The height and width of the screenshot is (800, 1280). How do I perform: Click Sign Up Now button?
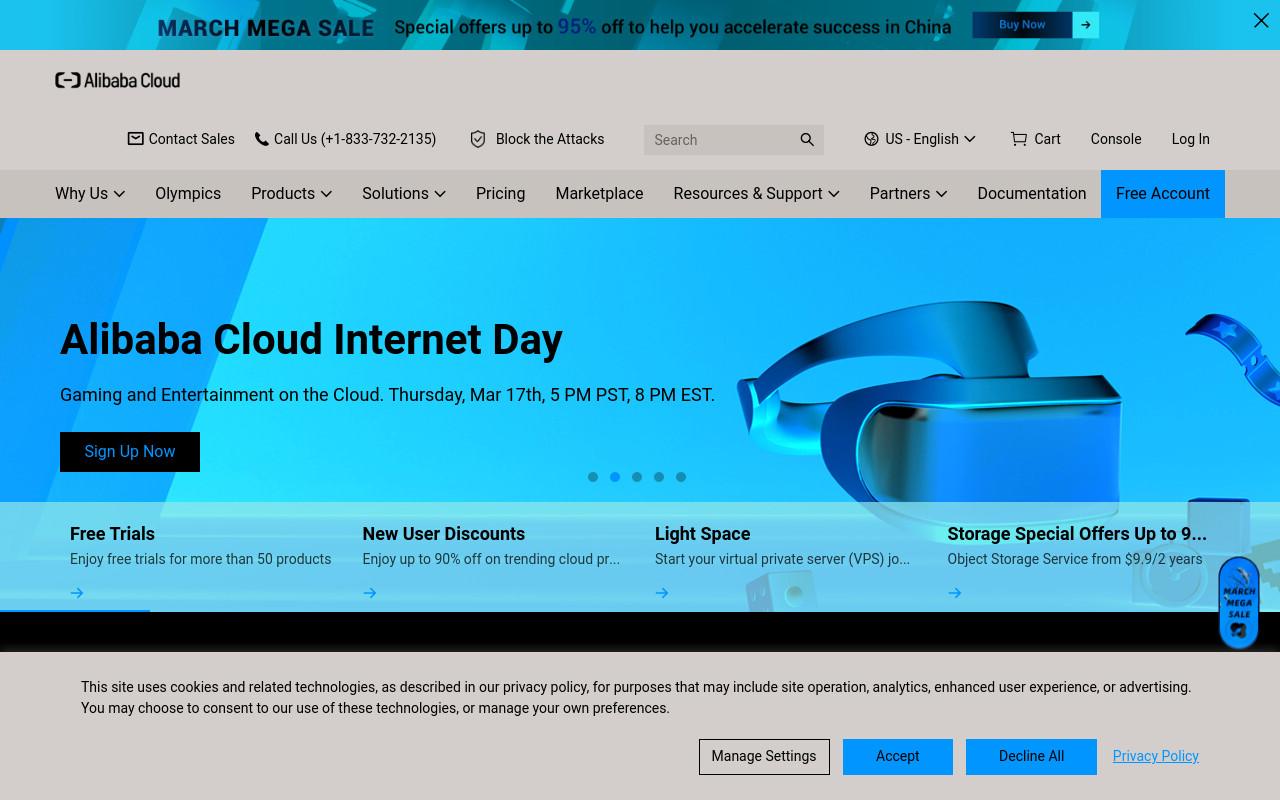[130, 452]
